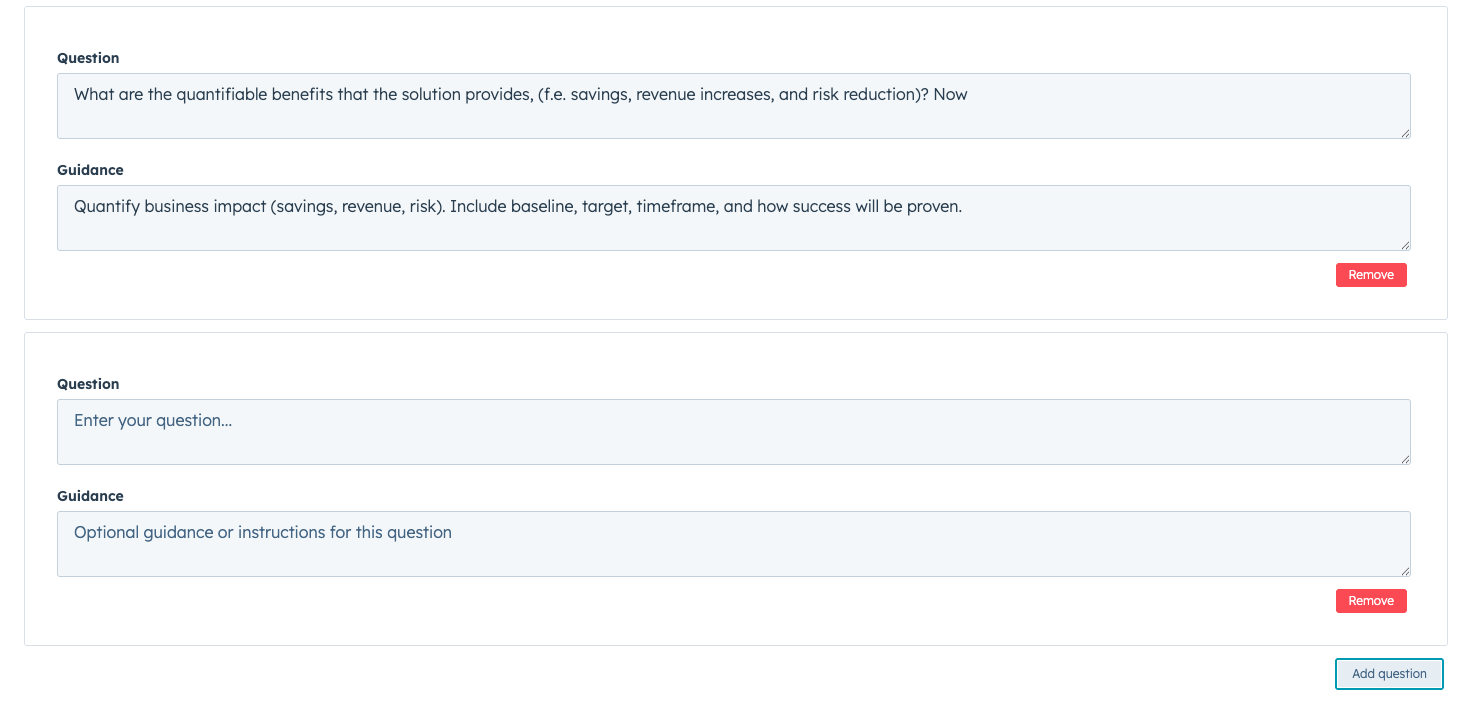Click the 'Quantify business impact' guidance text box
The image size is (1472, 706).
(x=733, y=218)
